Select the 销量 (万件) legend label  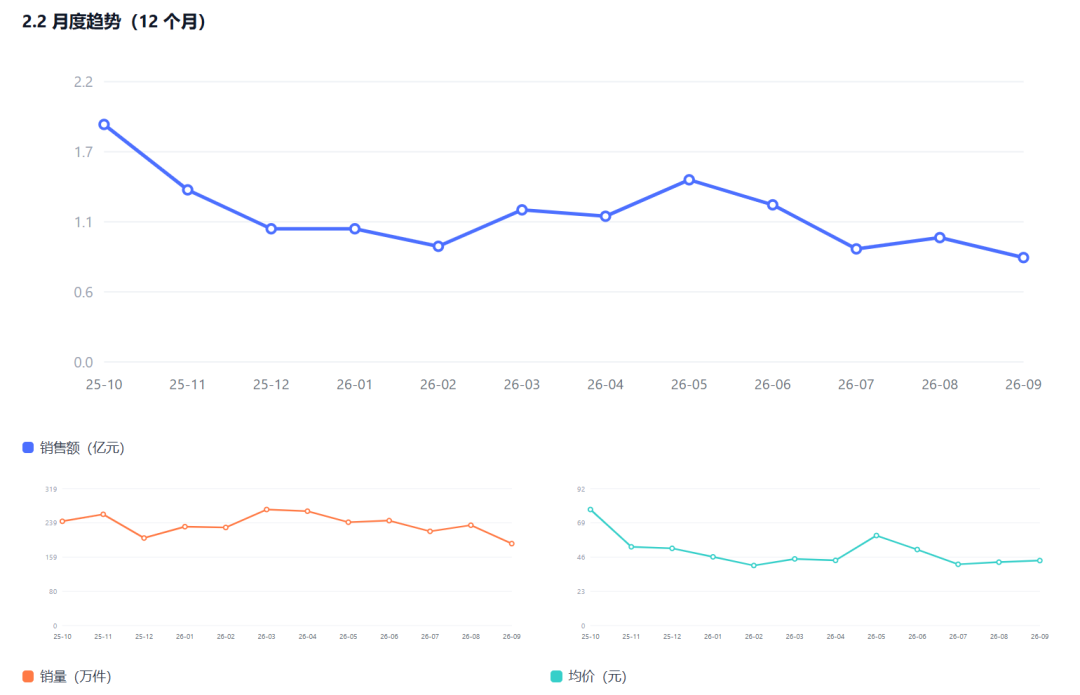point(75,676)
